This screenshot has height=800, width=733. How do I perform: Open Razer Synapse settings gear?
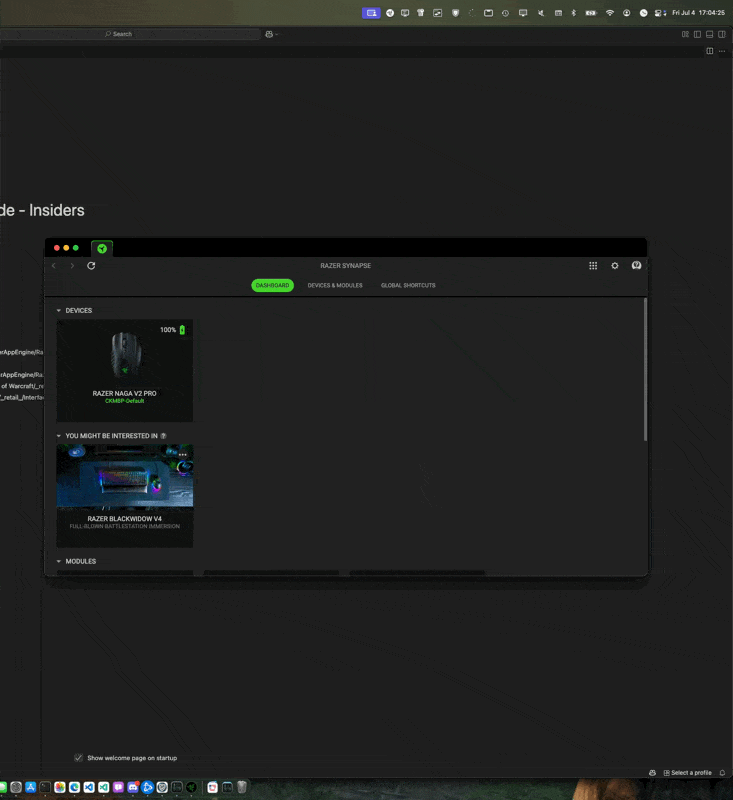(615, 266)
